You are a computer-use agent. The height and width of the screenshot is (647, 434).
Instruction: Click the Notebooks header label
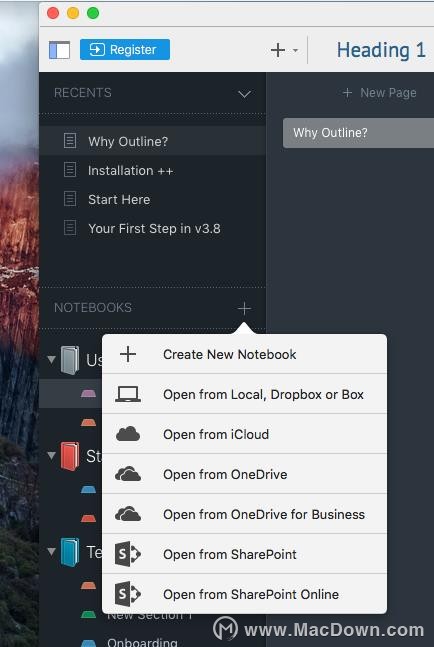(93, 308)
